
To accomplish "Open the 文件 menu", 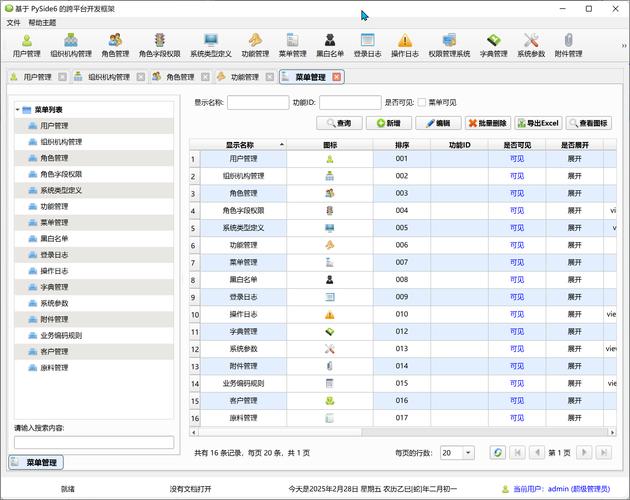I will point(13,23).
